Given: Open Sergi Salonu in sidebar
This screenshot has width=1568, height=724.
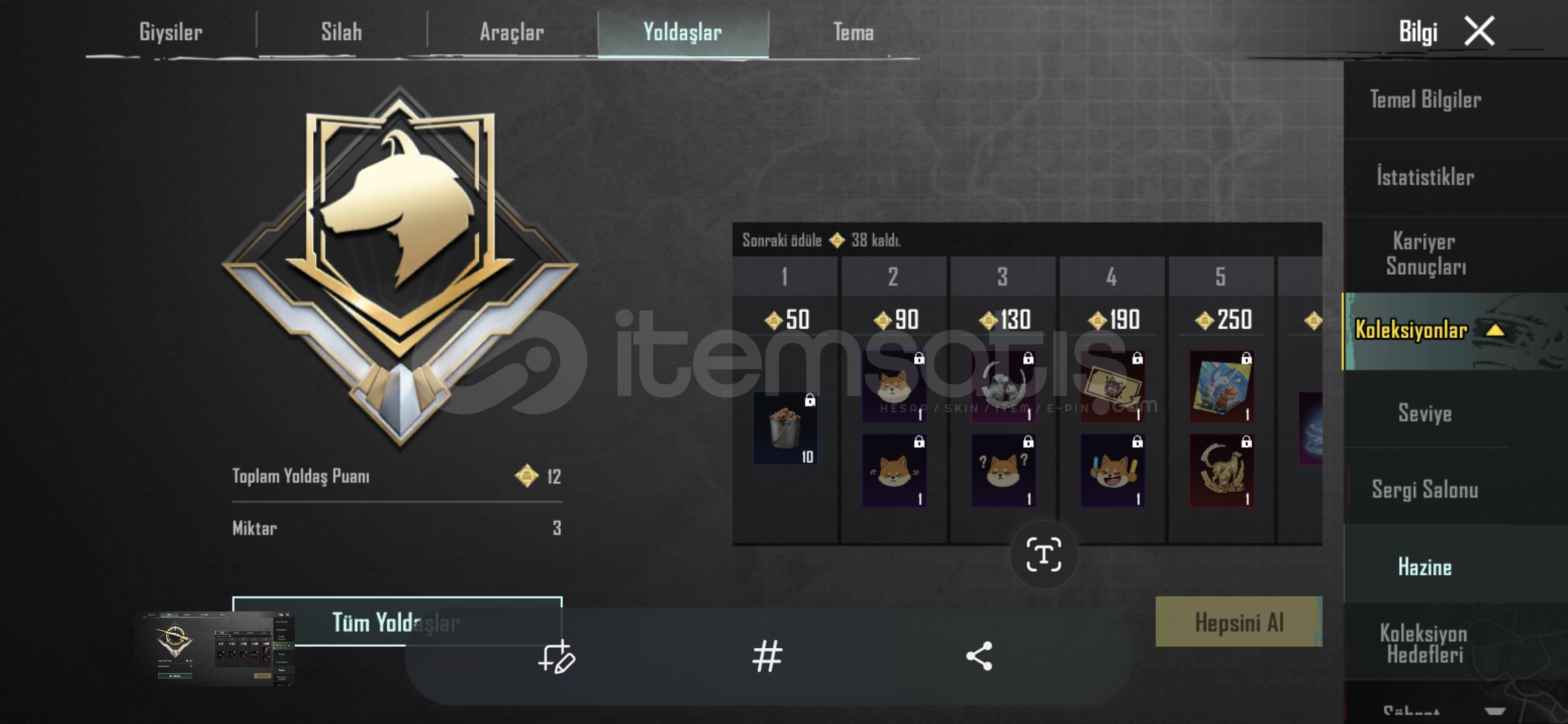Looking at the screenshot, I should pyautogui.click(x=1425, y=490).
